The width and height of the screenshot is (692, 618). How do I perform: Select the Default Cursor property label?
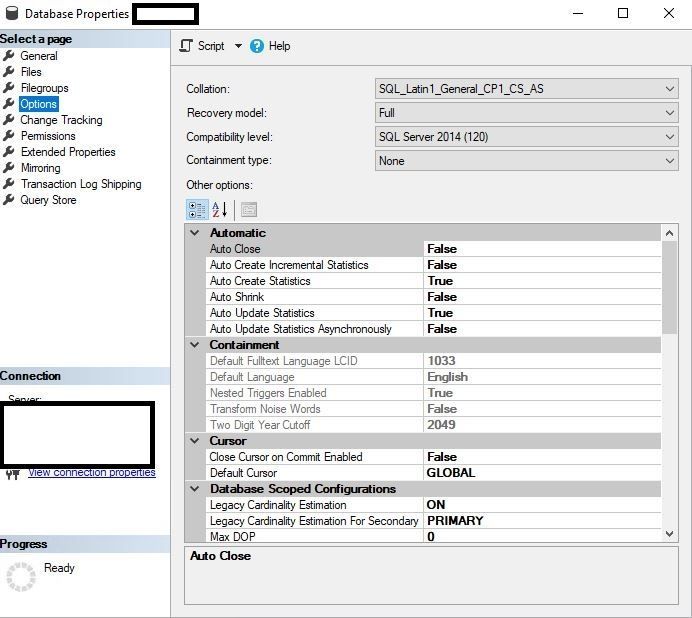(x=244, y=473)
